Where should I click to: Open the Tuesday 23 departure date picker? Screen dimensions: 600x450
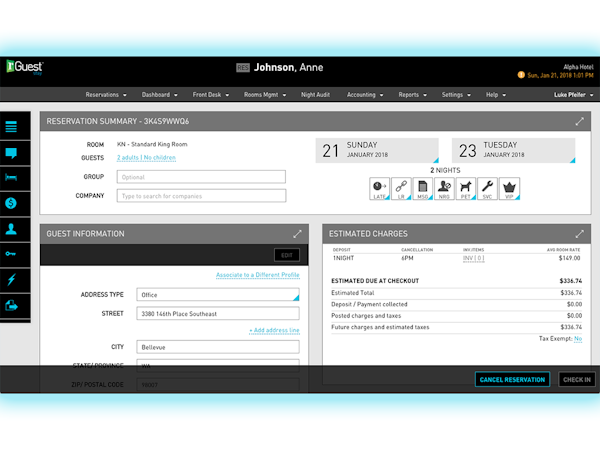(x=513, y=151)
